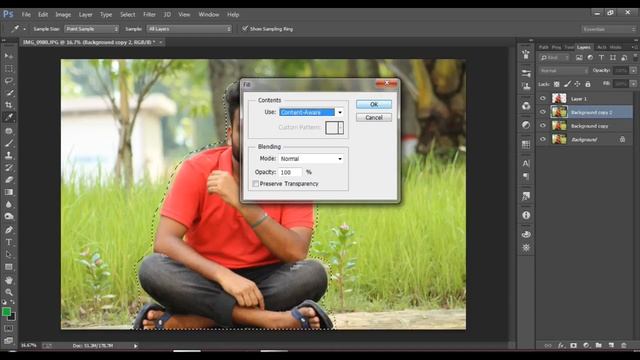The height and width of the screenshot is (360, 640).
Task: Open the Character panel icon
Action: (526, 163)
